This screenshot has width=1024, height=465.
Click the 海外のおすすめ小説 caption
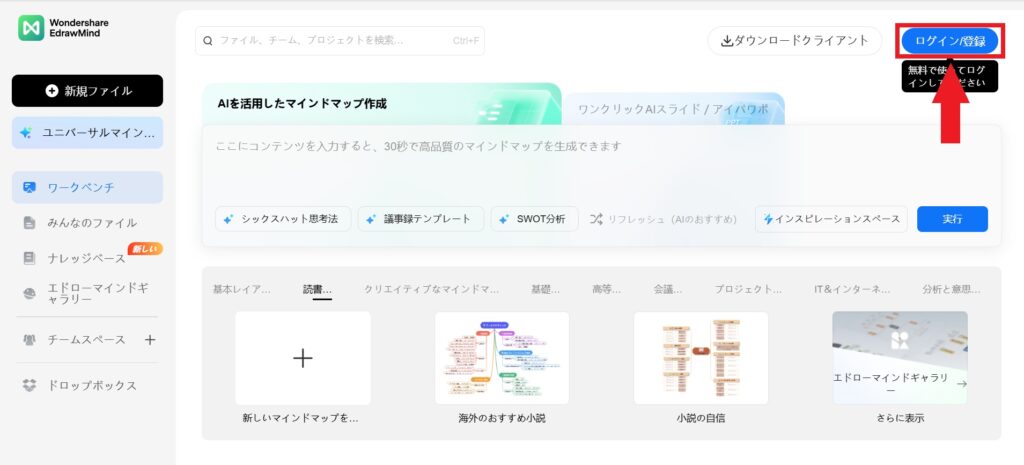(x=502, y=418)
